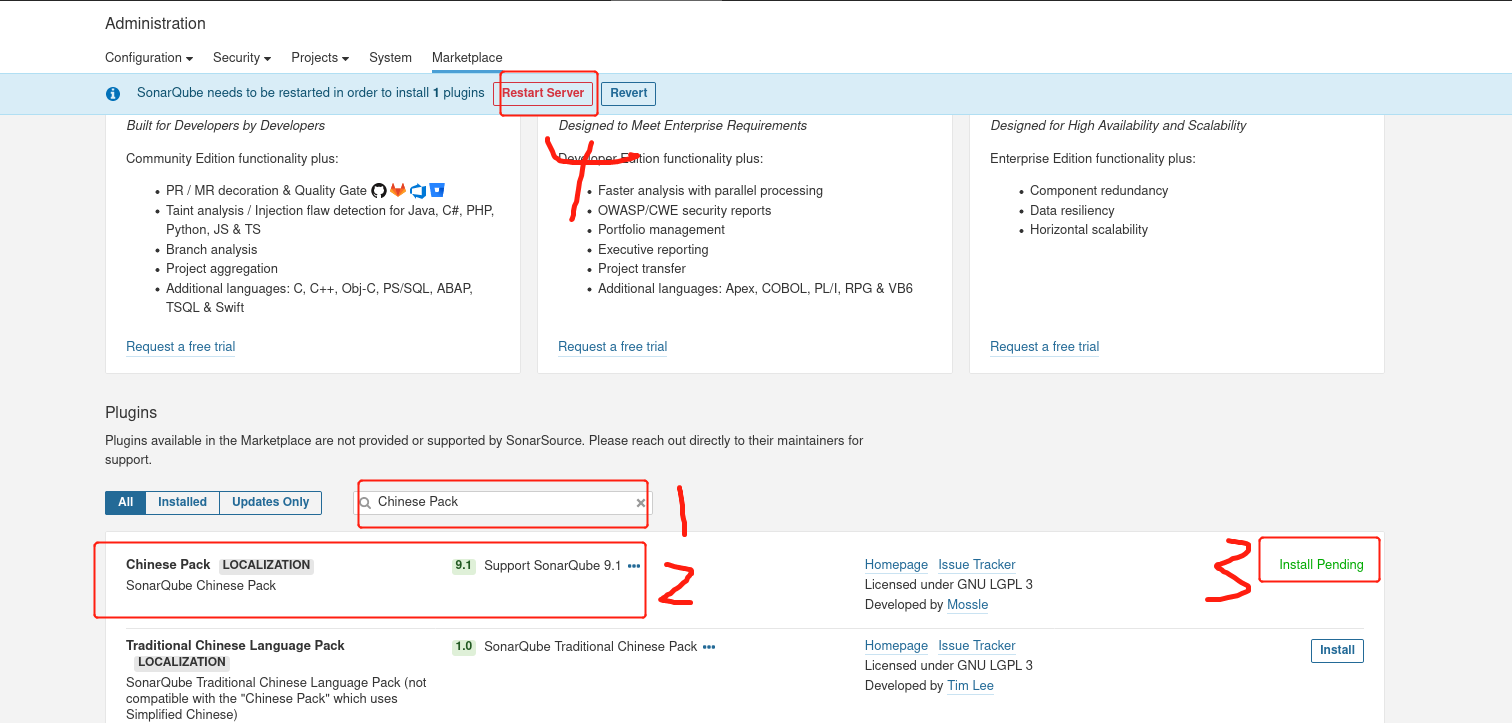Click the Azure DevOps icon in the list
1512x723 pixels.
(418, 190)
